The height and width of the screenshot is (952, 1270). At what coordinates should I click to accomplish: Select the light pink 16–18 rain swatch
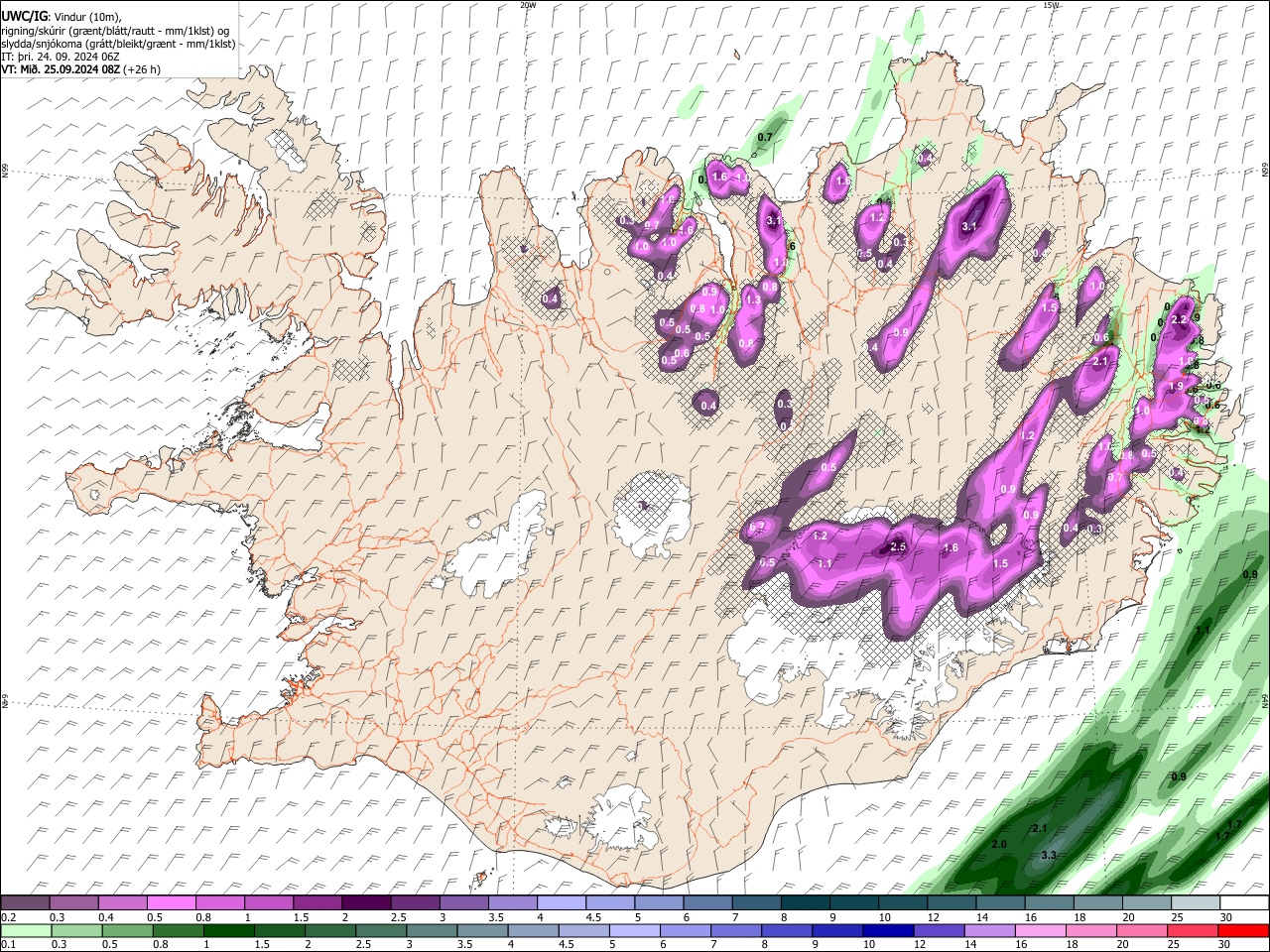(1041, 930)
